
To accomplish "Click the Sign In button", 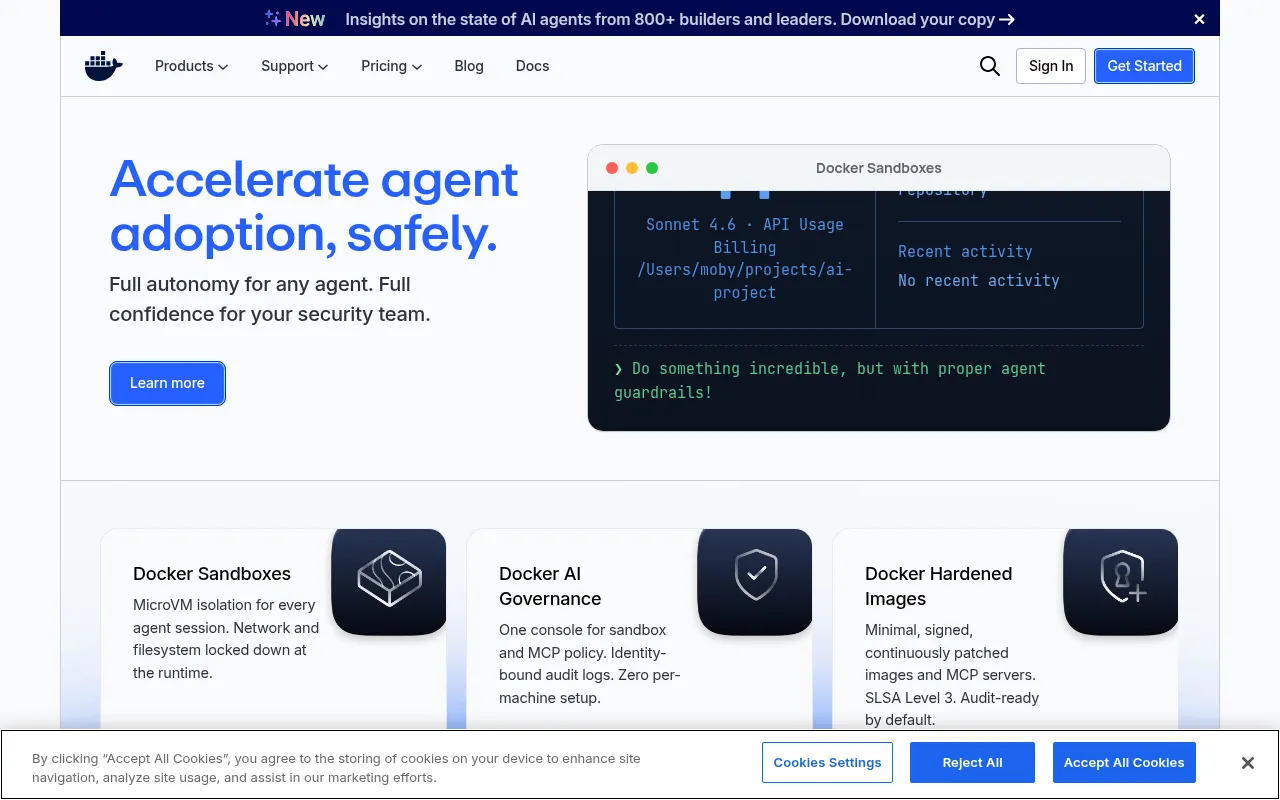I will point(1051,66).
